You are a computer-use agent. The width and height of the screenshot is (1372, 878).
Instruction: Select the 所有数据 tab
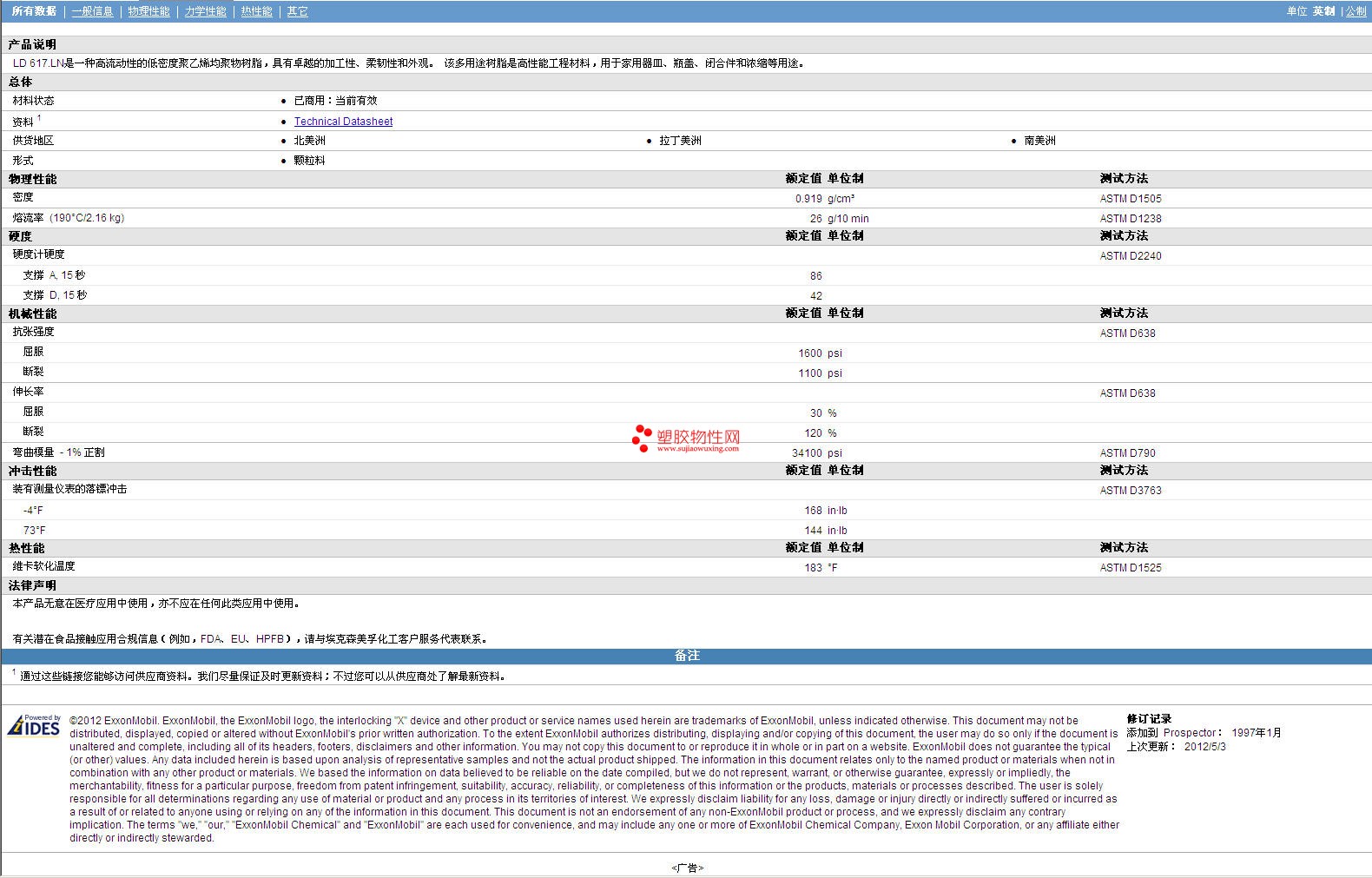tap(34, 11)
